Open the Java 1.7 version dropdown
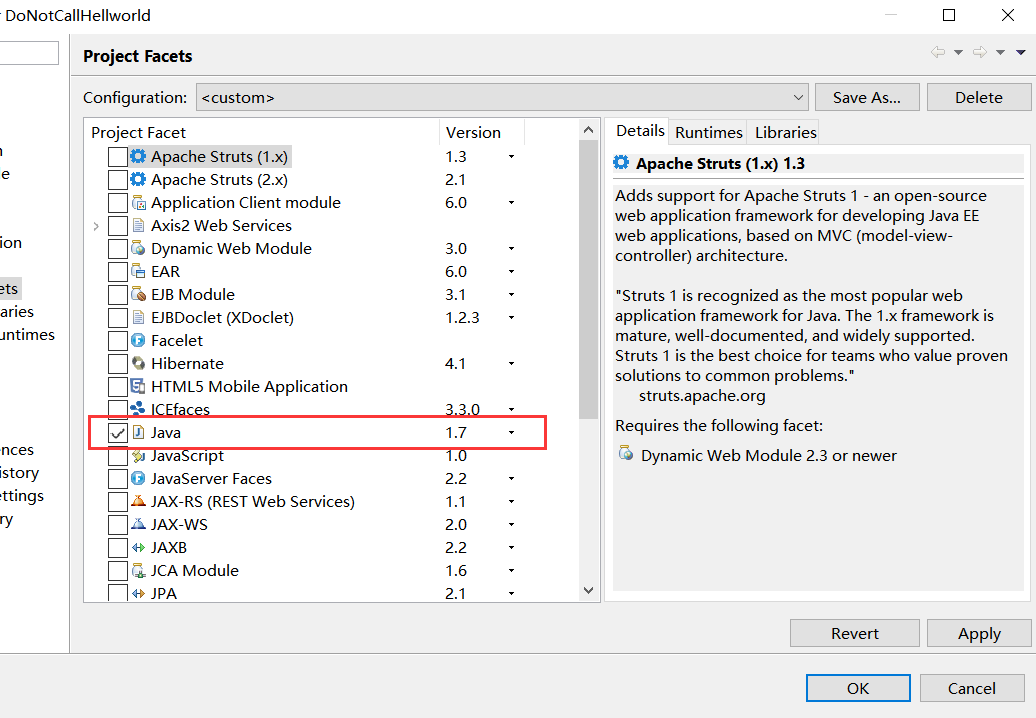1036x718 pixels. pyautogui.click(x=511, y=433)
